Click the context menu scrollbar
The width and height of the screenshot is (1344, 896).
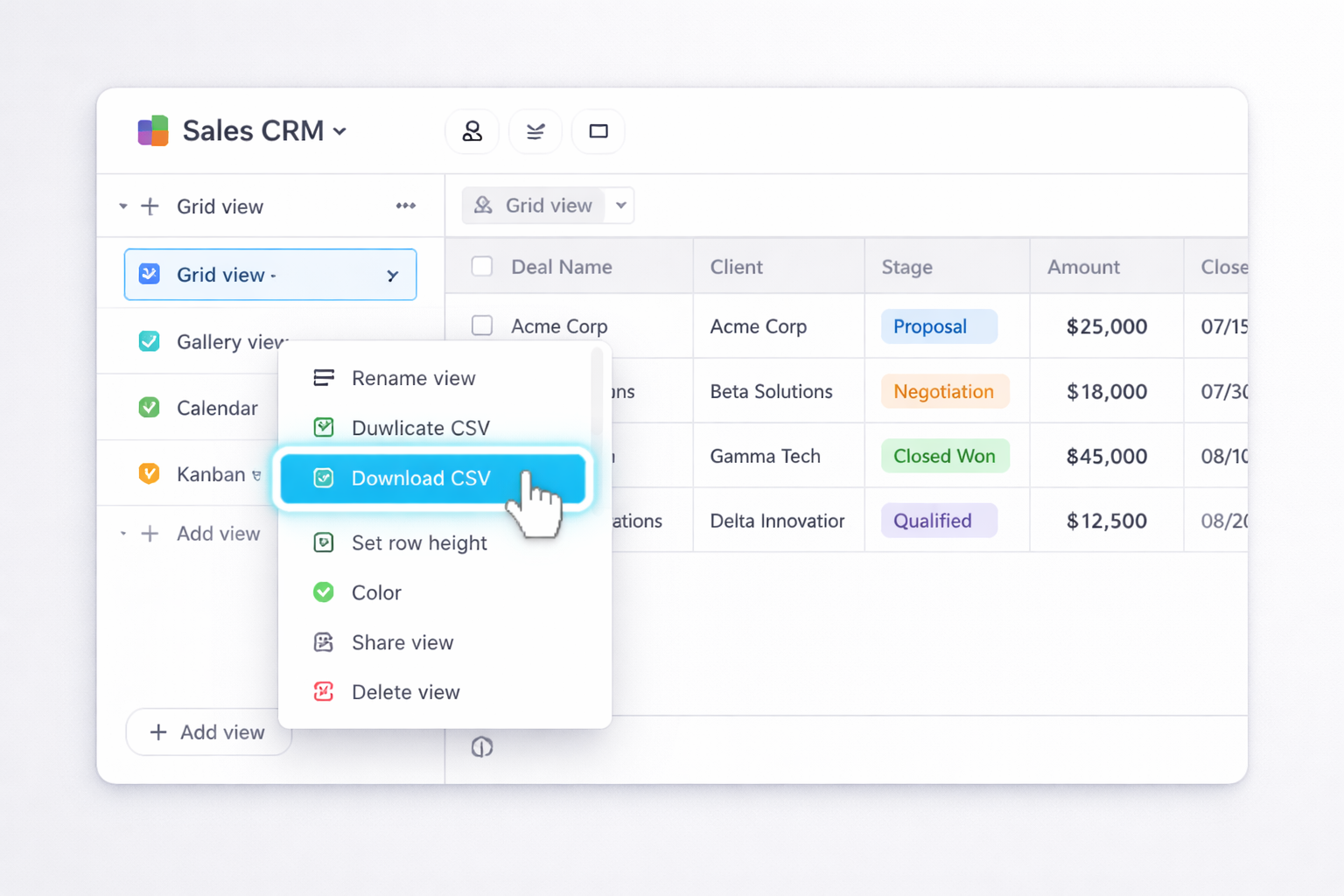[x=597, y=399]
